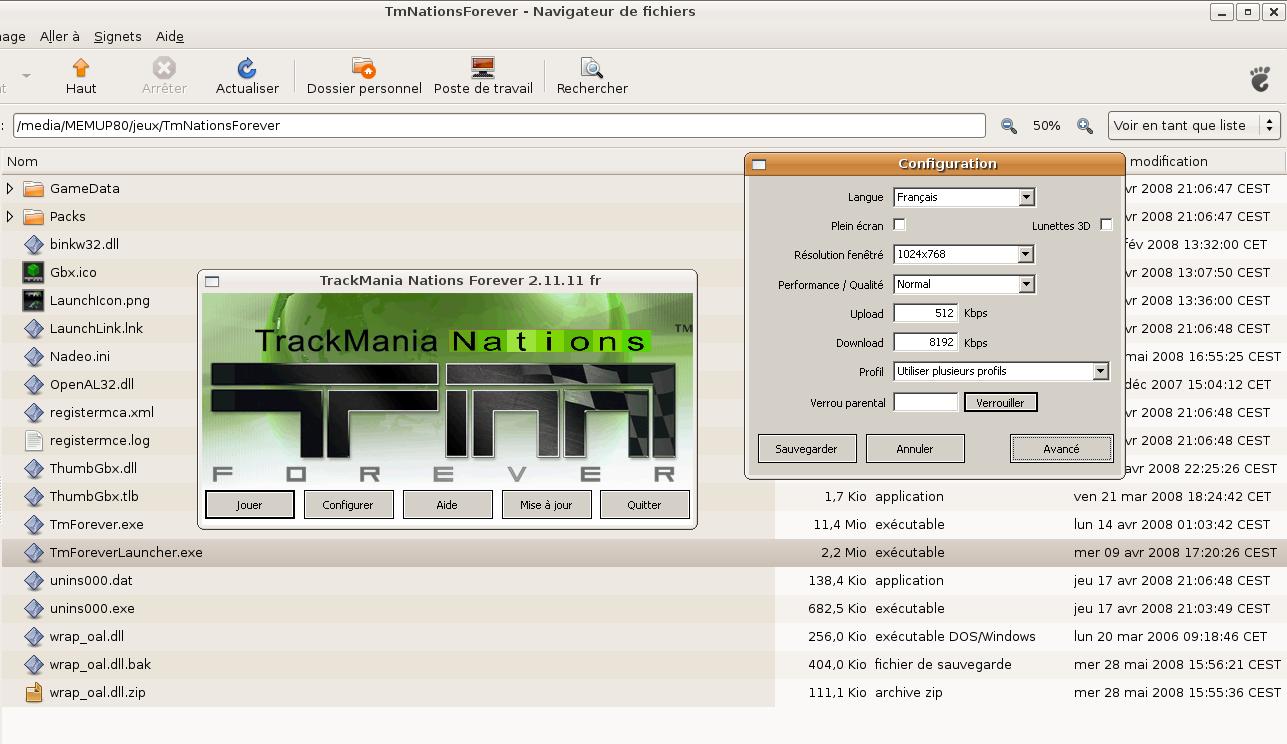Click the Quitter button
Image resolution: width=1287 pixels, height=744 pixels.
[645, 505]
